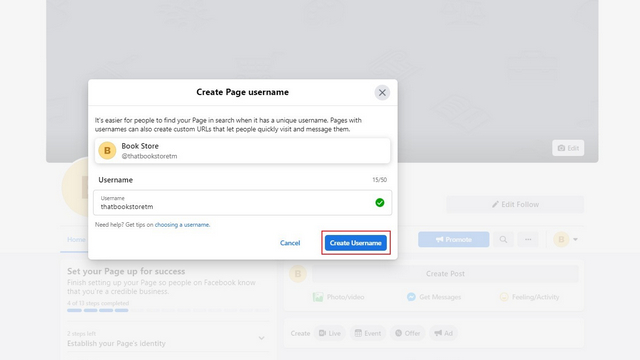Click the page setup steps progress bar
Screen dimensions: 640x360
(x=168, y=310)
